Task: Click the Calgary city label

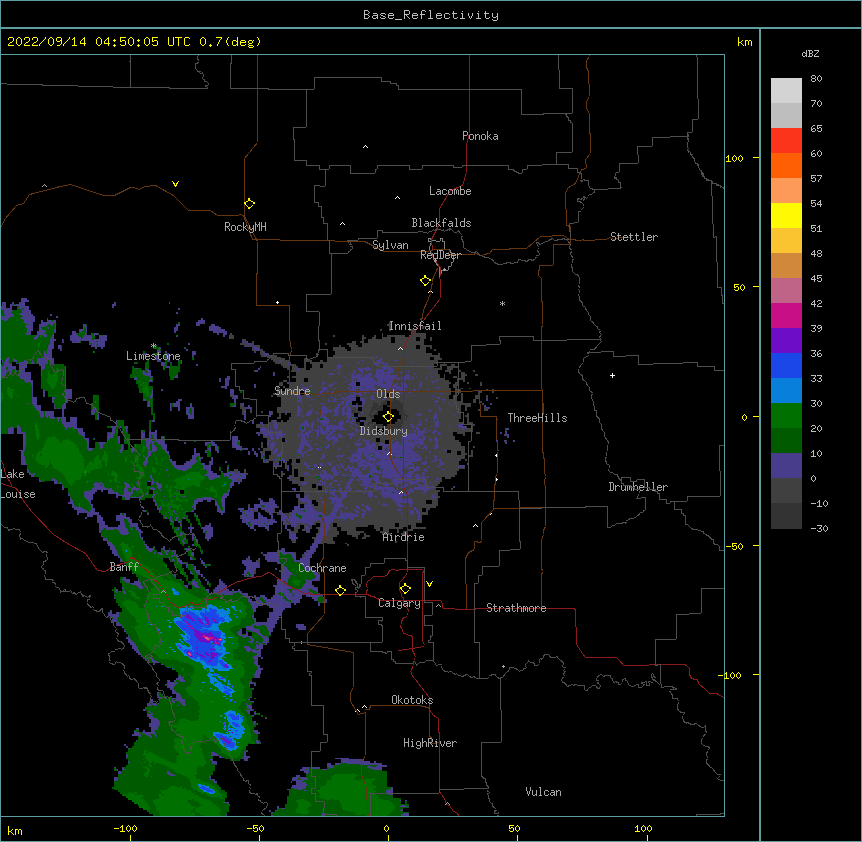Action: pos(399,603)
